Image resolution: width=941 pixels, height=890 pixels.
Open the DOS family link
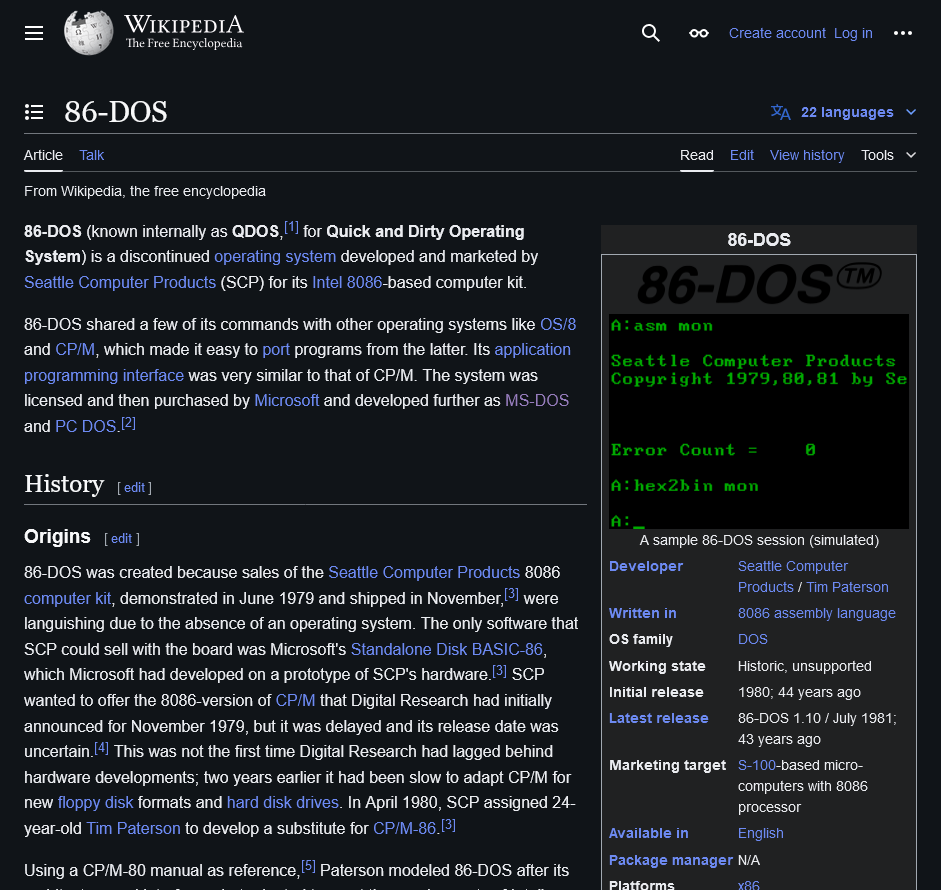pos(753,640)
